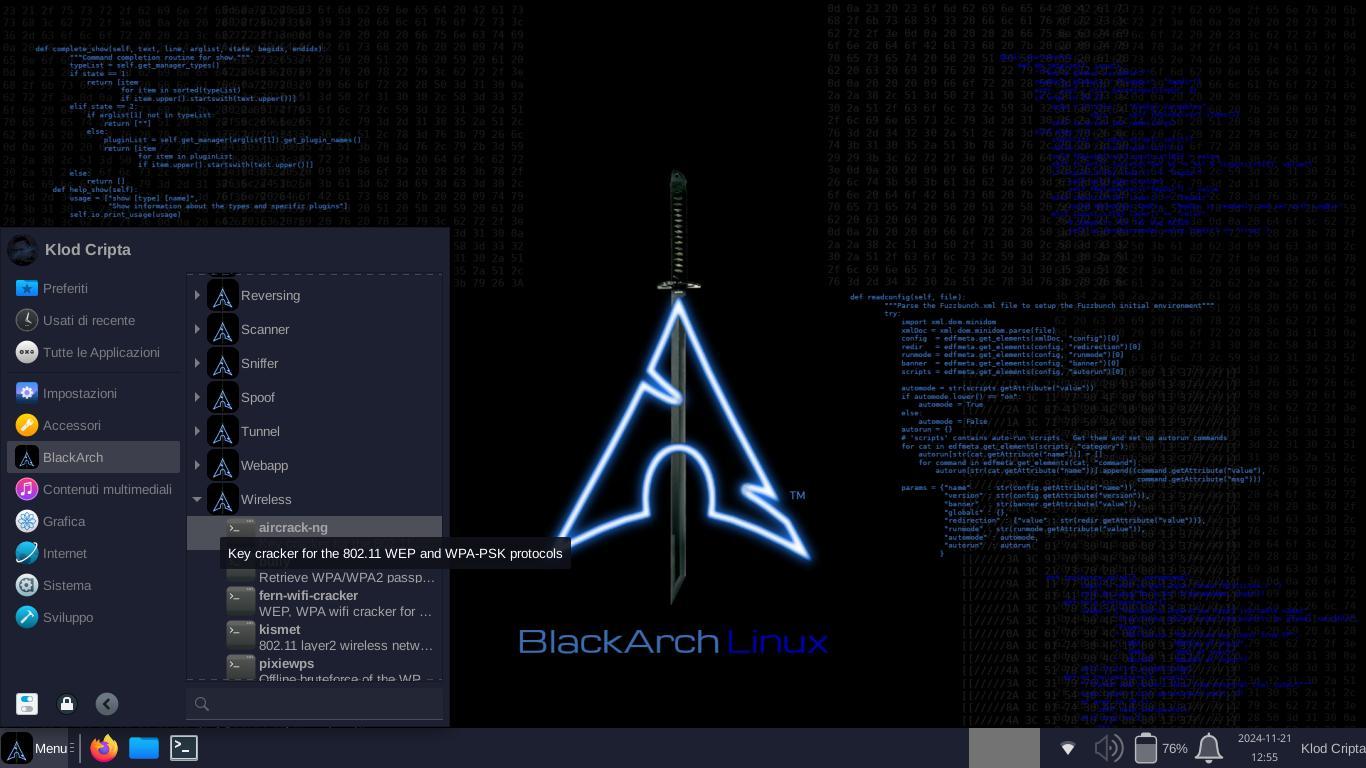Collapse the Wireless submenu arrow
Viewport: 1366px width, 768px height.
pyautogui.click(x=197, y=499)
